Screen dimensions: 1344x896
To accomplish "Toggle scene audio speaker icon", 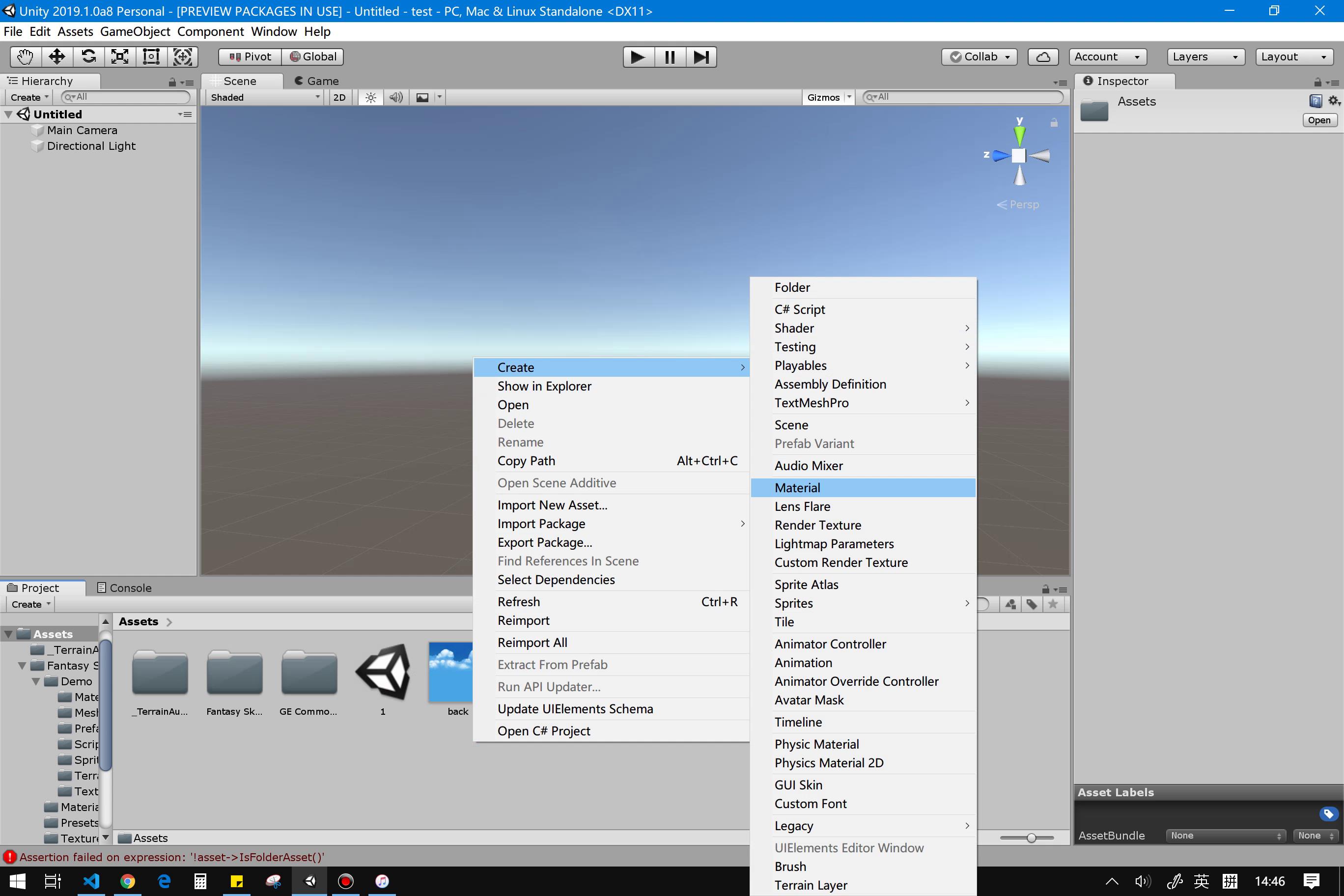I will pos(396,97).
